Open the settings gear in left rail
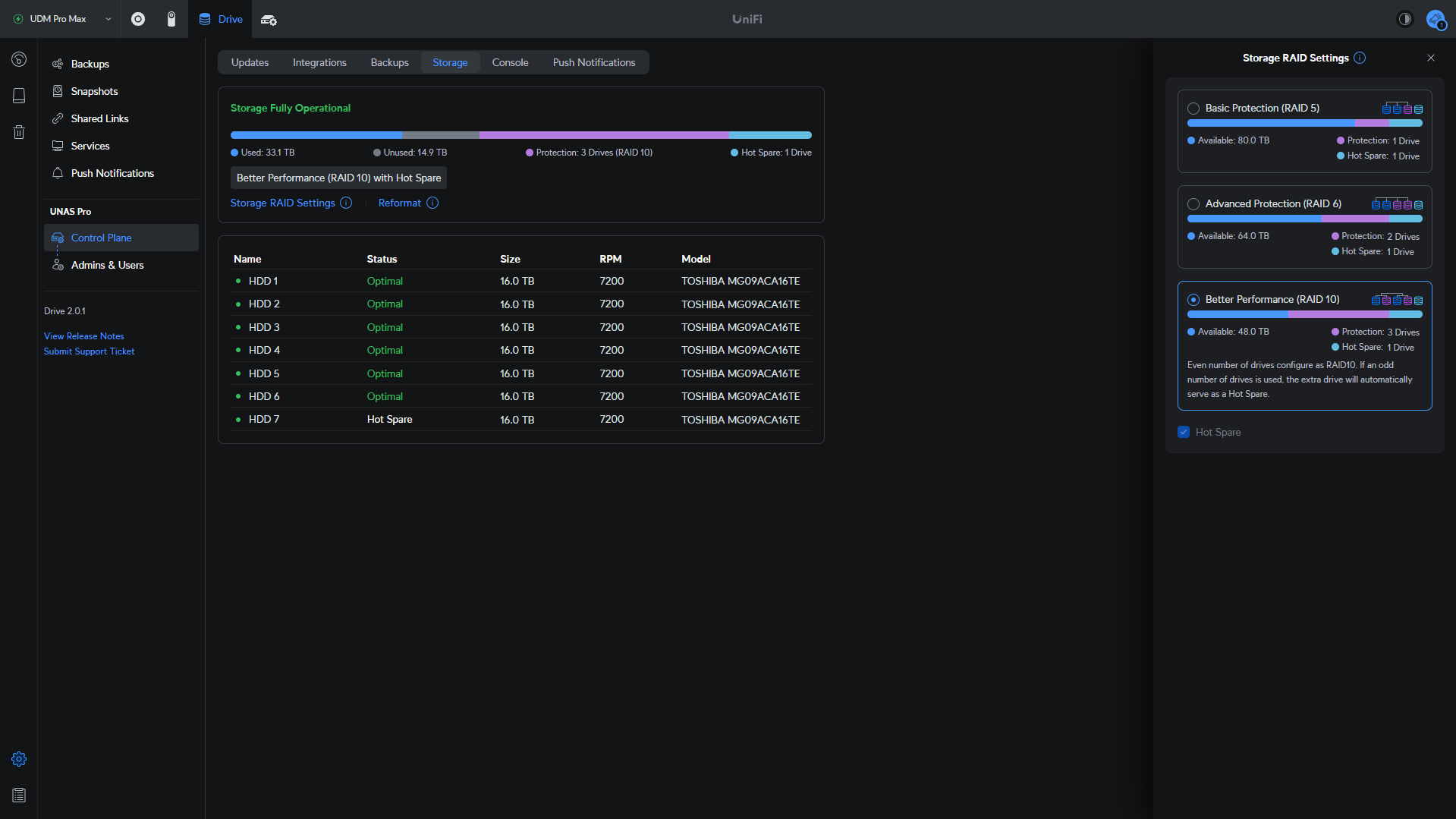The height and width of the screenshot is (819, 1456). tap(19, 759)
